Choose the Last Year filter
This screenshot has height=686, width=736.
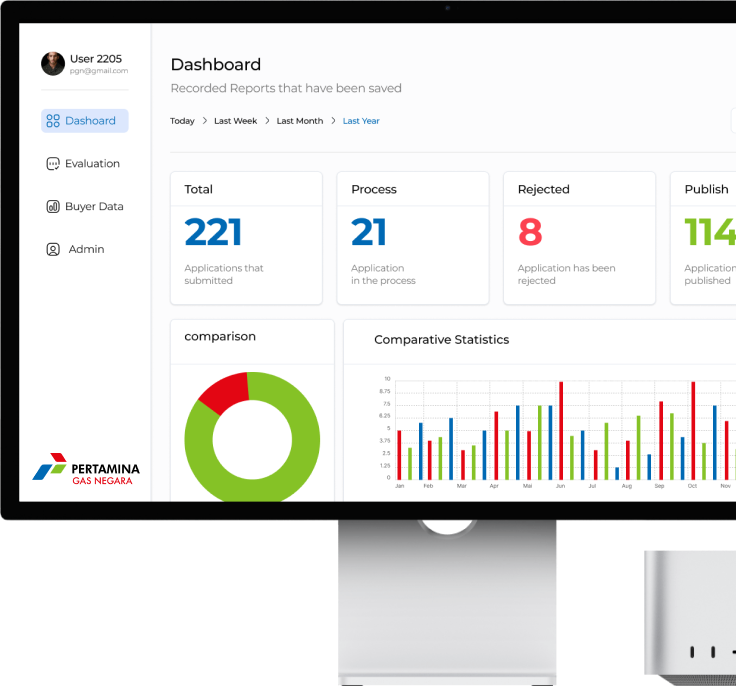click(x=361, y=121)
